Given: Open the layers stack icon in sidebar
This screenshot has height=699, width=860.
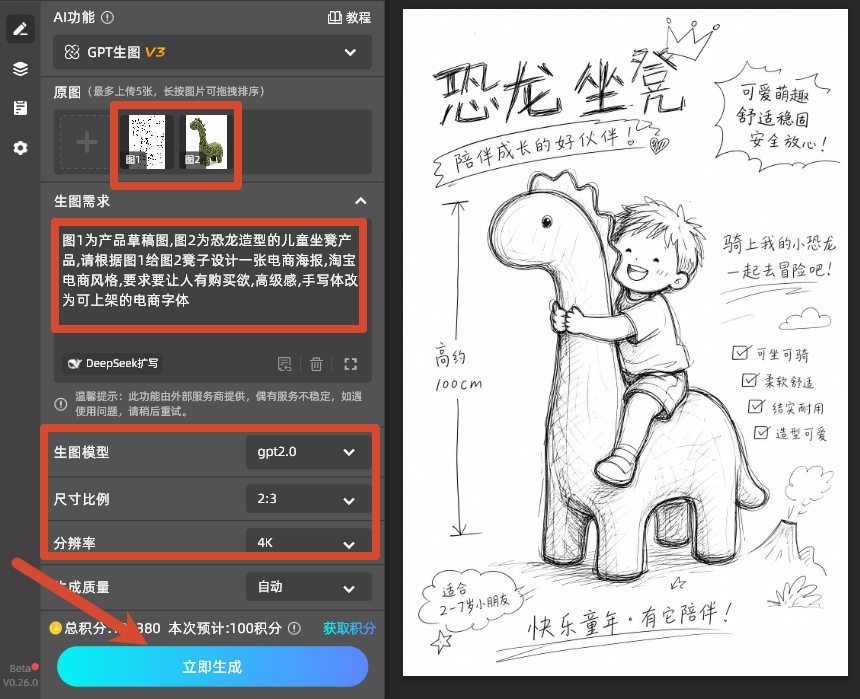Looking at the screenshot, I should pyautogui.click(x=20, y=69).
